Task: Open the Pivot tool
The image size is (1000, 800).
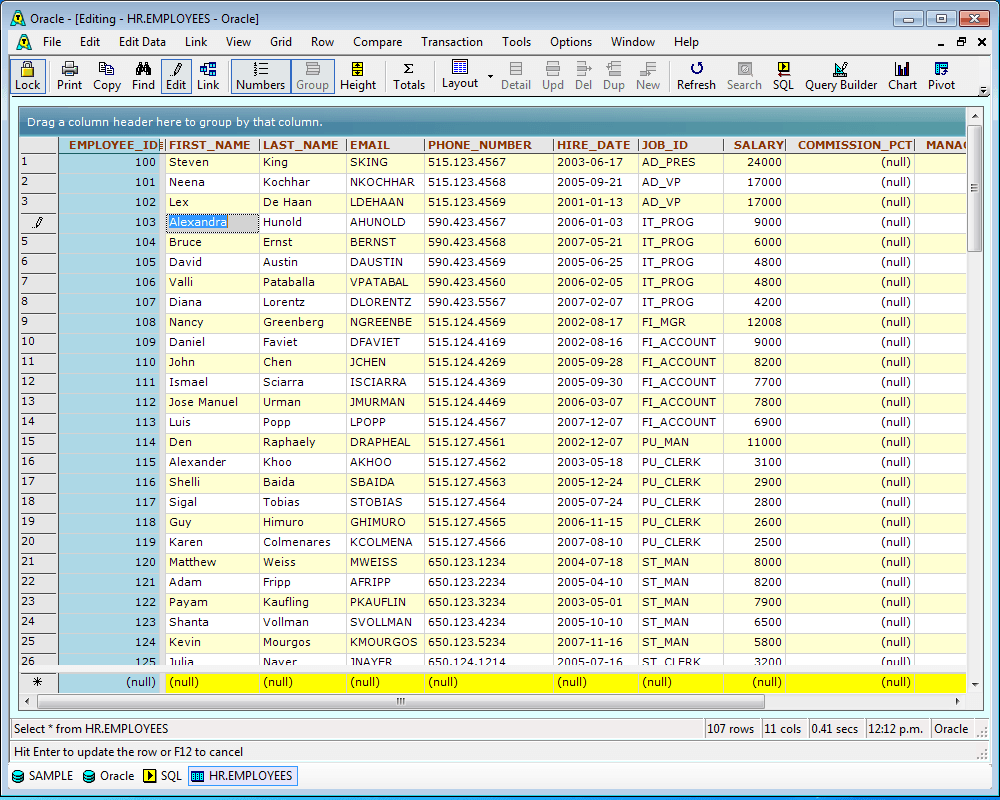Action: (941, 76)
